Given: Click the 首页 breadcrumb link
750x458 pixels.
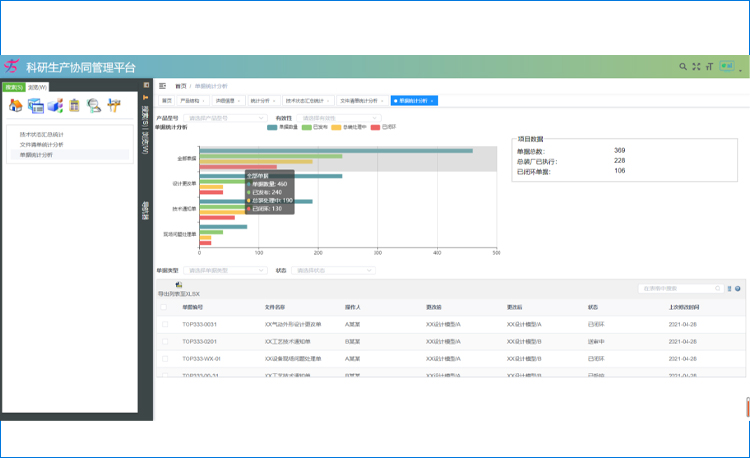Looking at the screenshot, I should click(181, 86).
